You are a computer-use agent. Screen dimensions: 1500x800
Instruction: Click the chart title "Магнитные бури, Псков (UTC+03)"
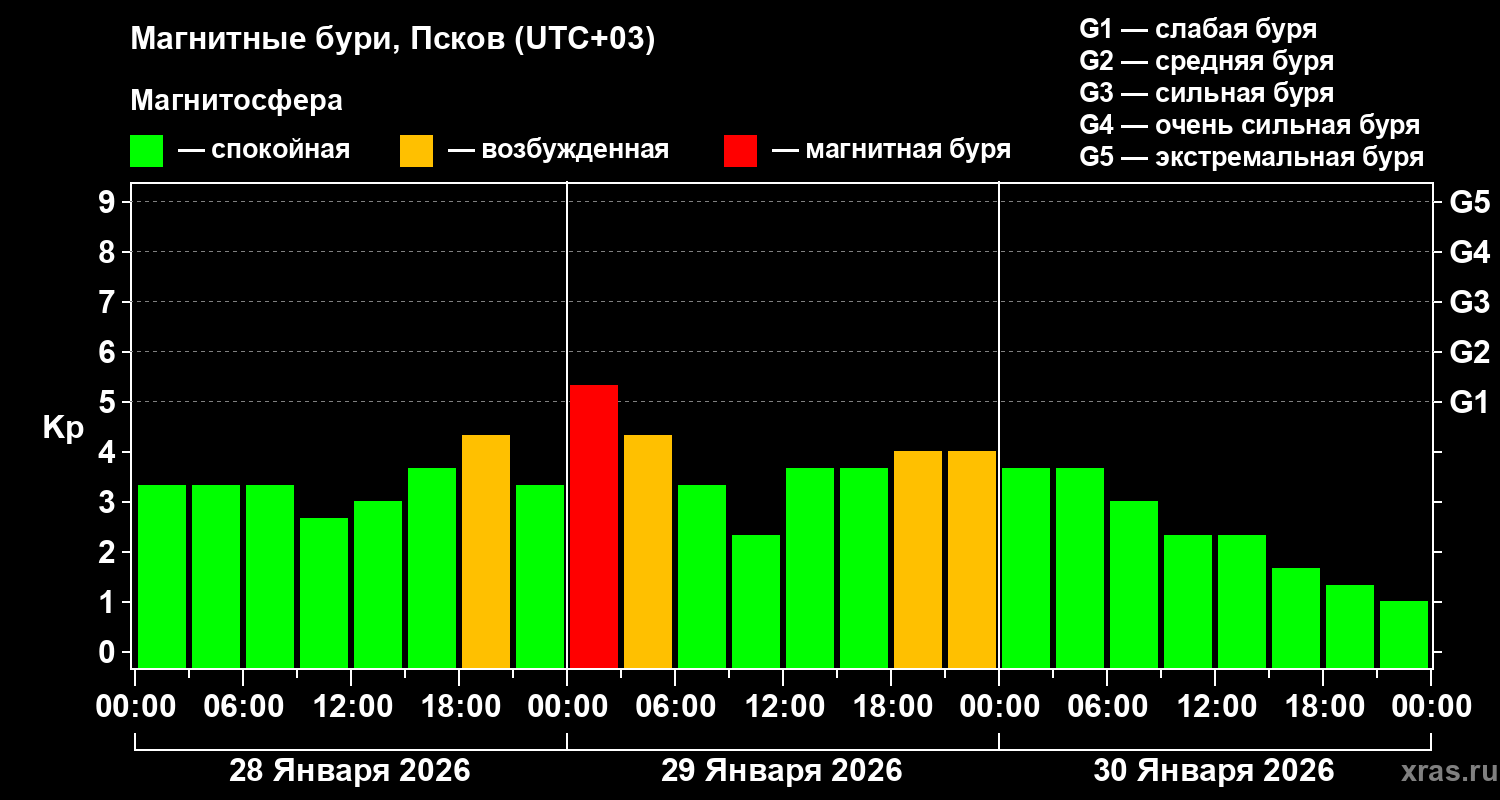pos(393,41)
